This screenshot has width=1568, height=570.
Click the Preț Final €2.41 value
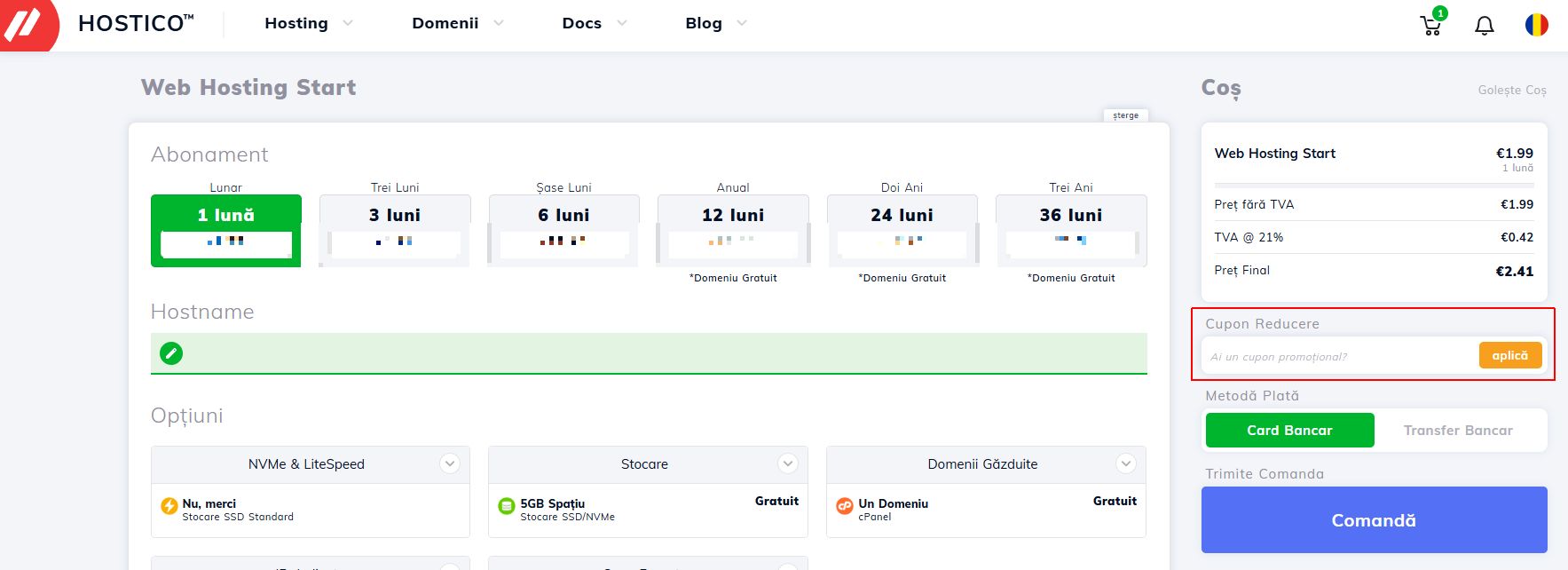point(1515,271)
